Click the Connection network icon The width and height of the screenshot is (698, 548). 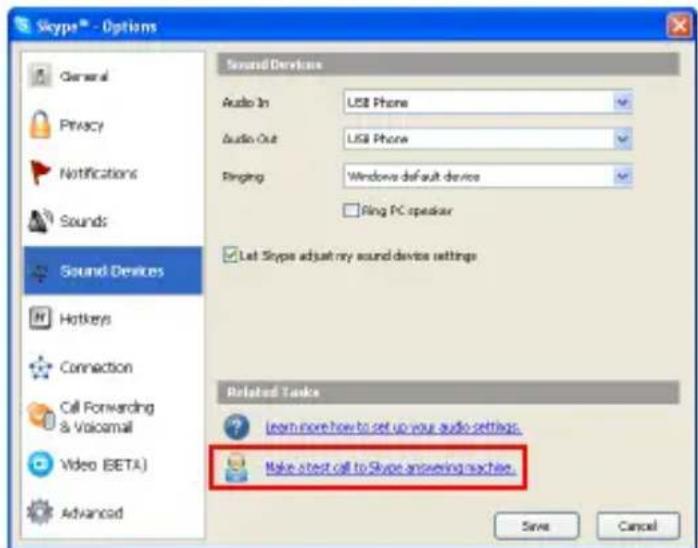point(41,367)
